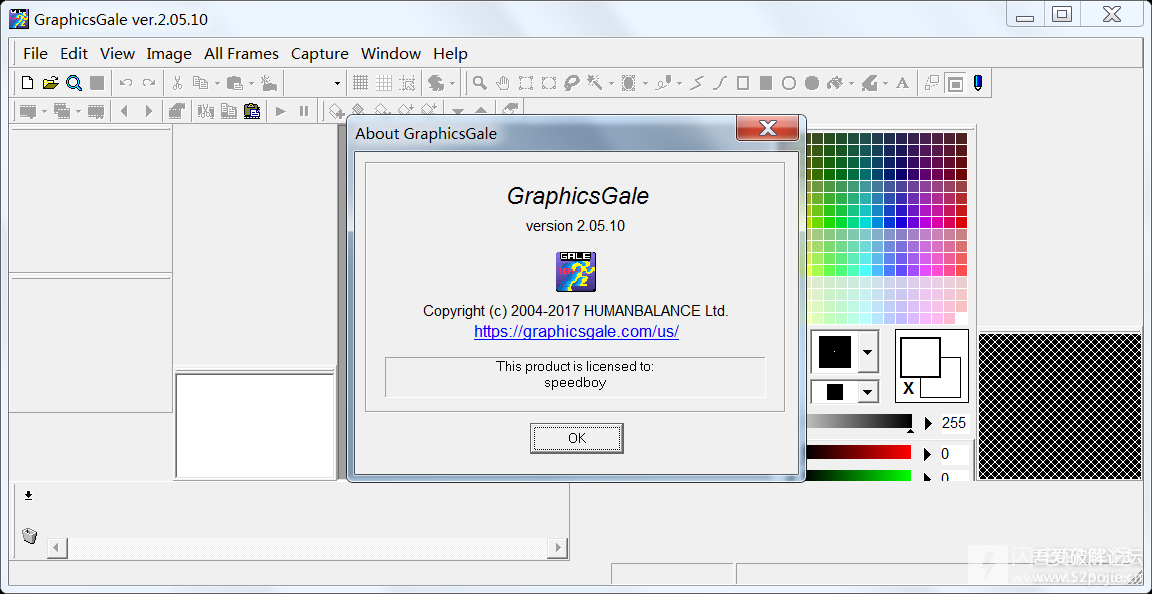The image size is (1152, 594).
Task: Open the large pen shape dropdown
Action: [868, 352]
